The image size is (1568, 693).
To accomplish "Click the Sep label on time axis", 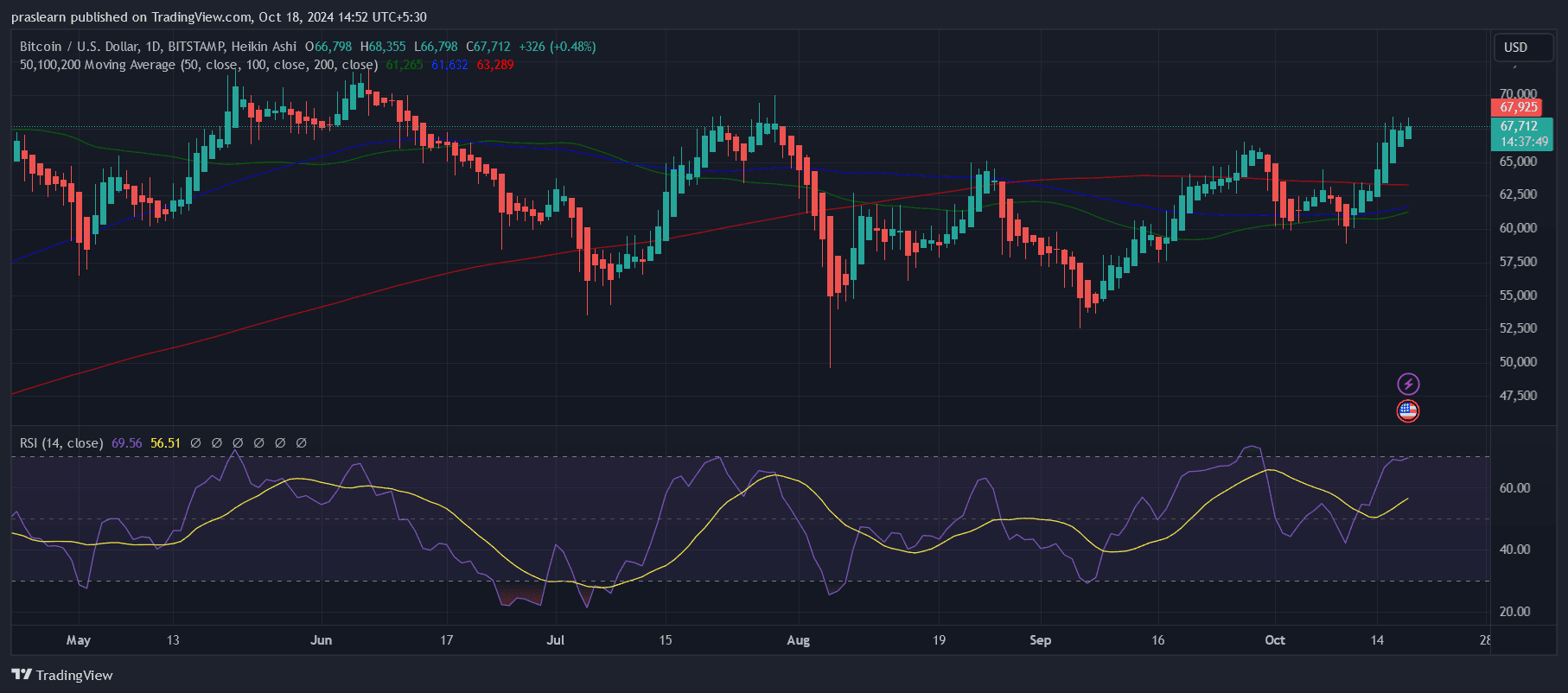I will tap(1040, 640).
